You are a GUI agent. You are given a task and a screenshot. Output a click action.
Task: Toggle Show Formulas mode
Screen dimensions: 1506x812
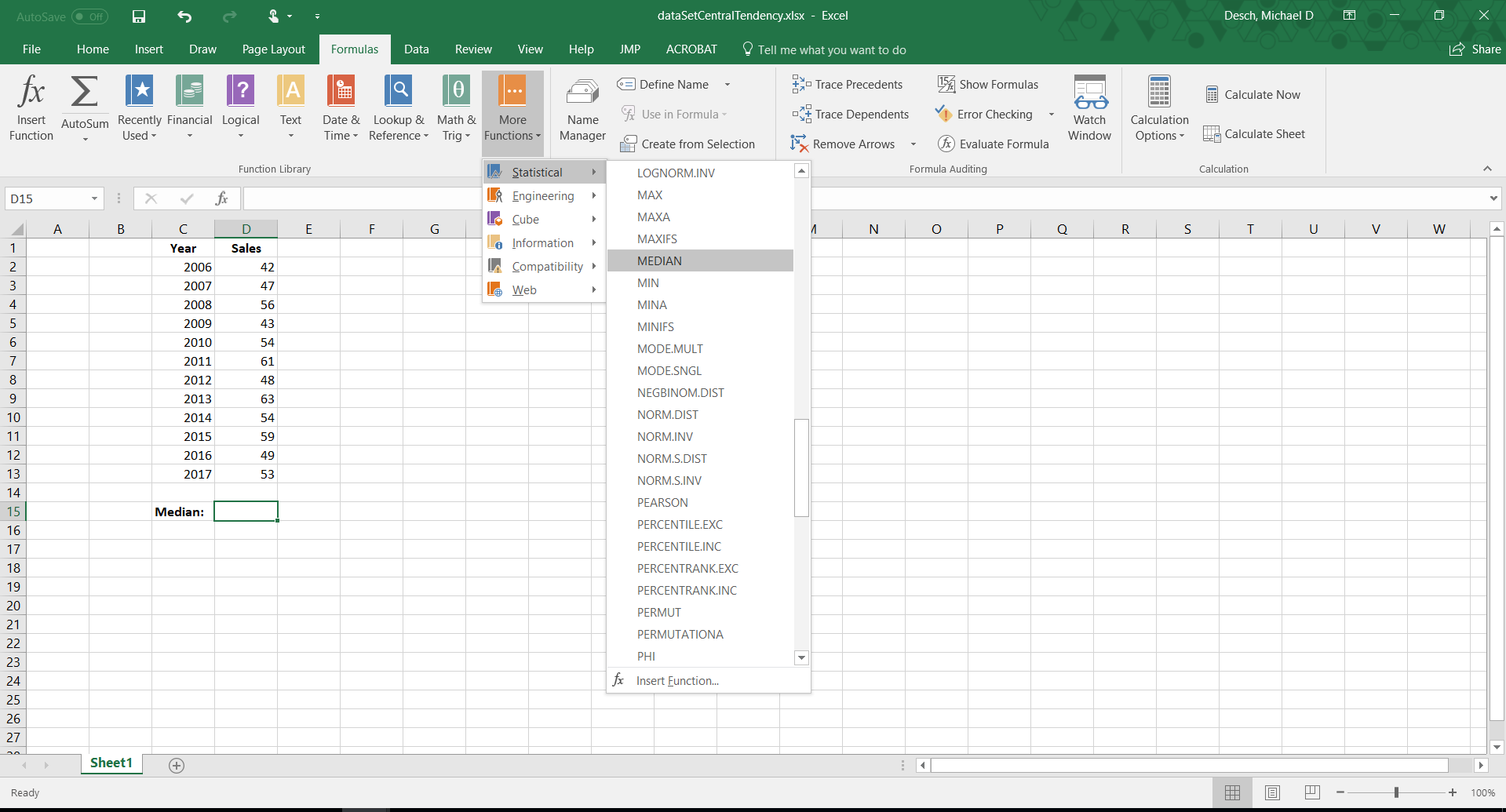[988, 85]
